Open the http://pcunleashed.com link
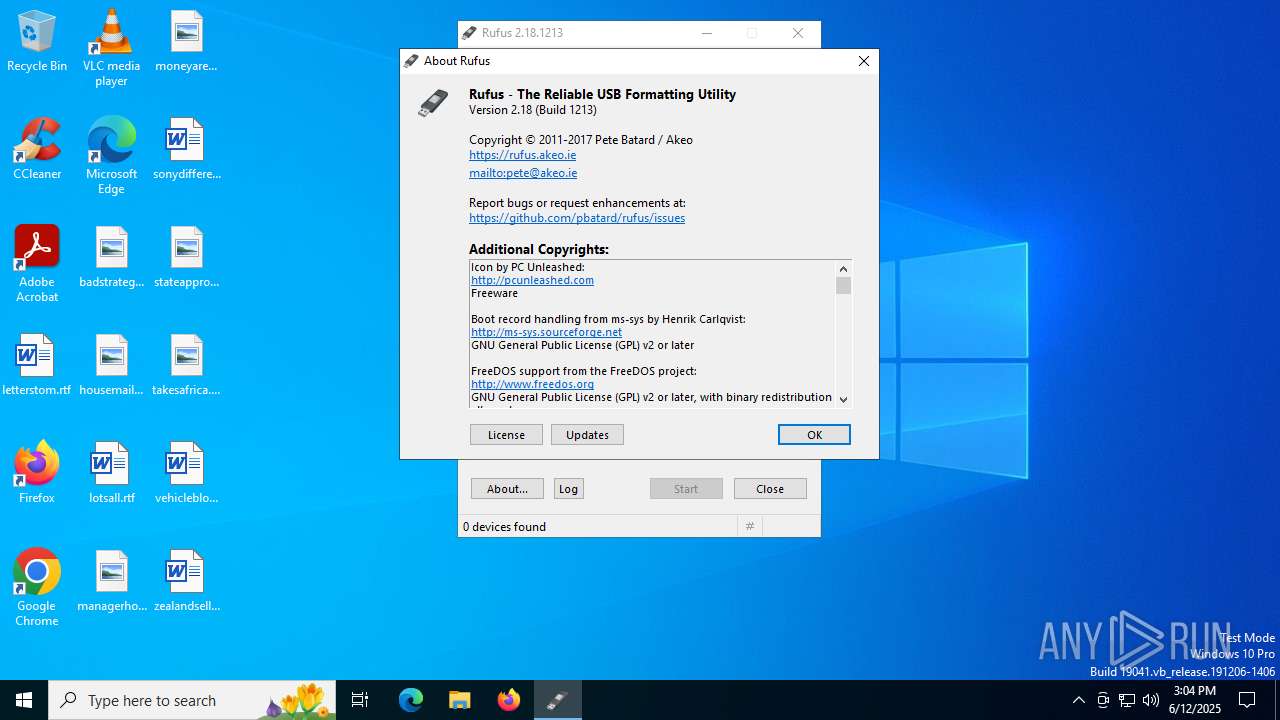This screenshot has width=1280, height=720. (532, 280)
